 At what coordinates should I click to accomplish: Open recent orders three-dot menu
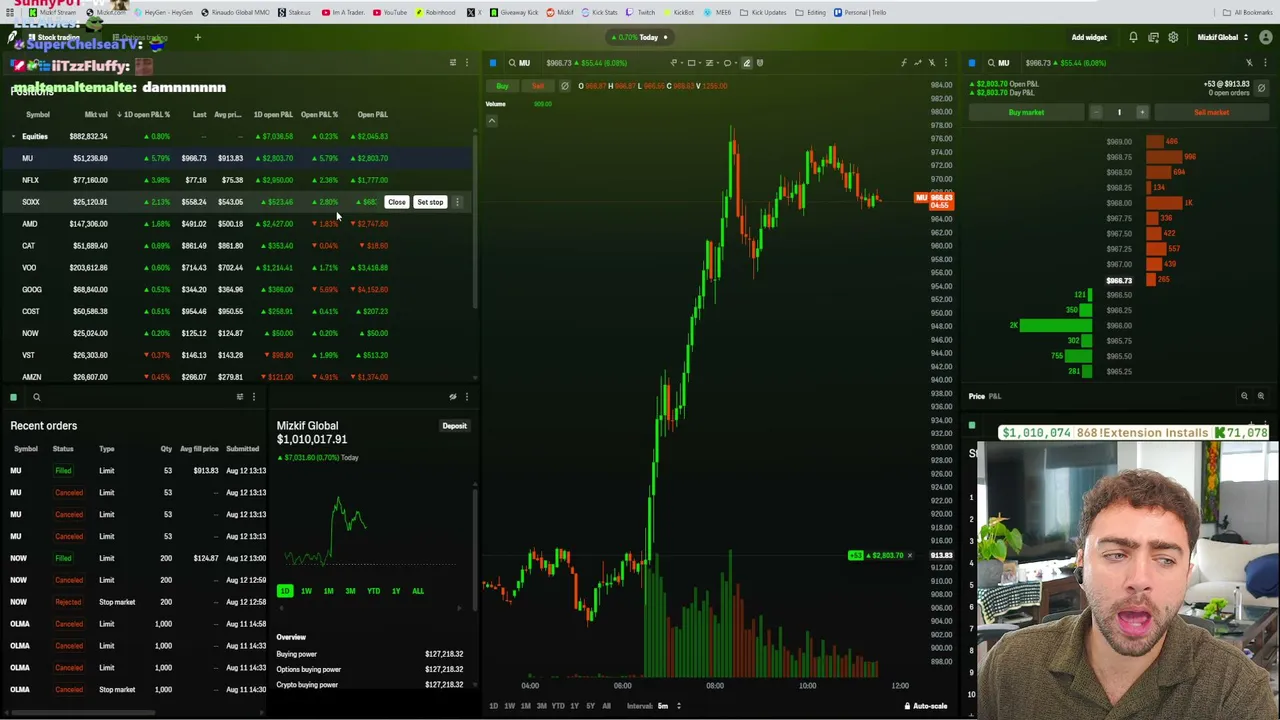(x=253, y=397)
